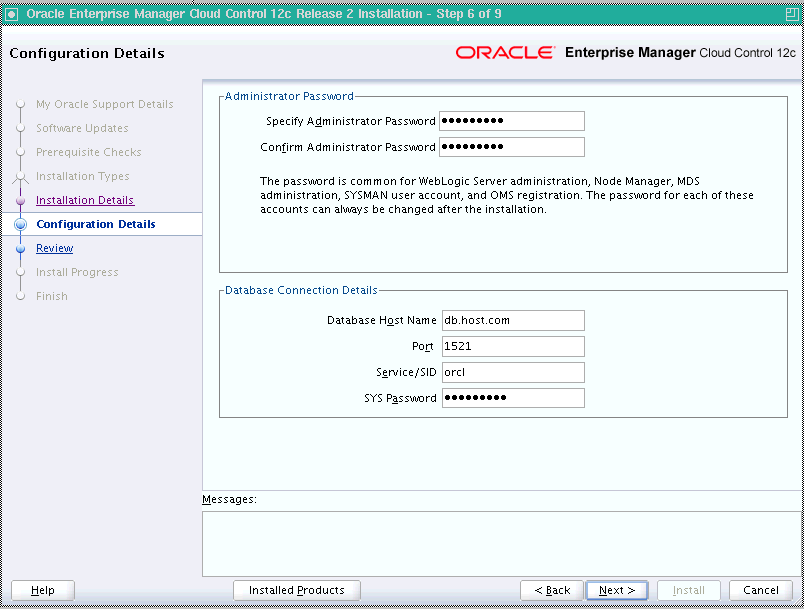The width and height of the screenshot is (804, 609).
Task: Click the SYS Password label
Action: [400, 398]
